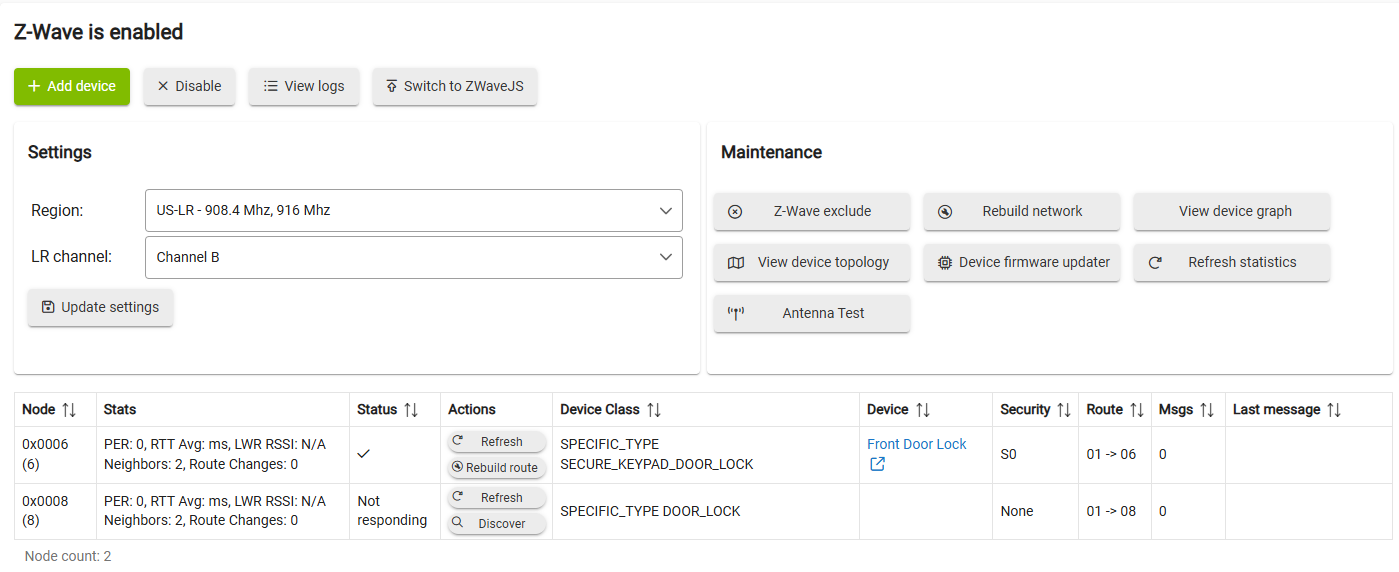This screenshot has width=1399, height=572.
Task: Click the checkmark status for node 6
Action: point(363,454)
